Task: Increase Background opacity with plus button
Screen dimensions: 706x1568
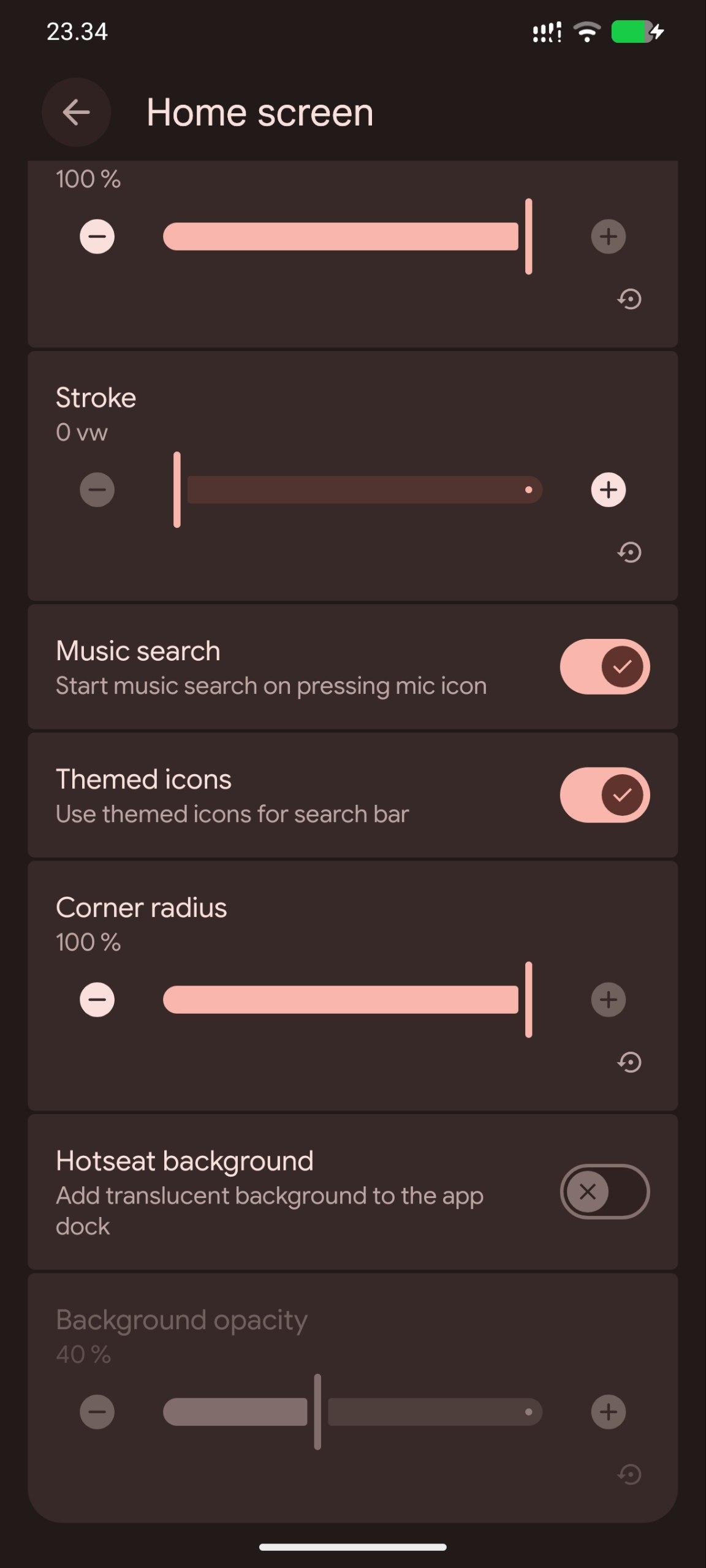Action: 608,1412
